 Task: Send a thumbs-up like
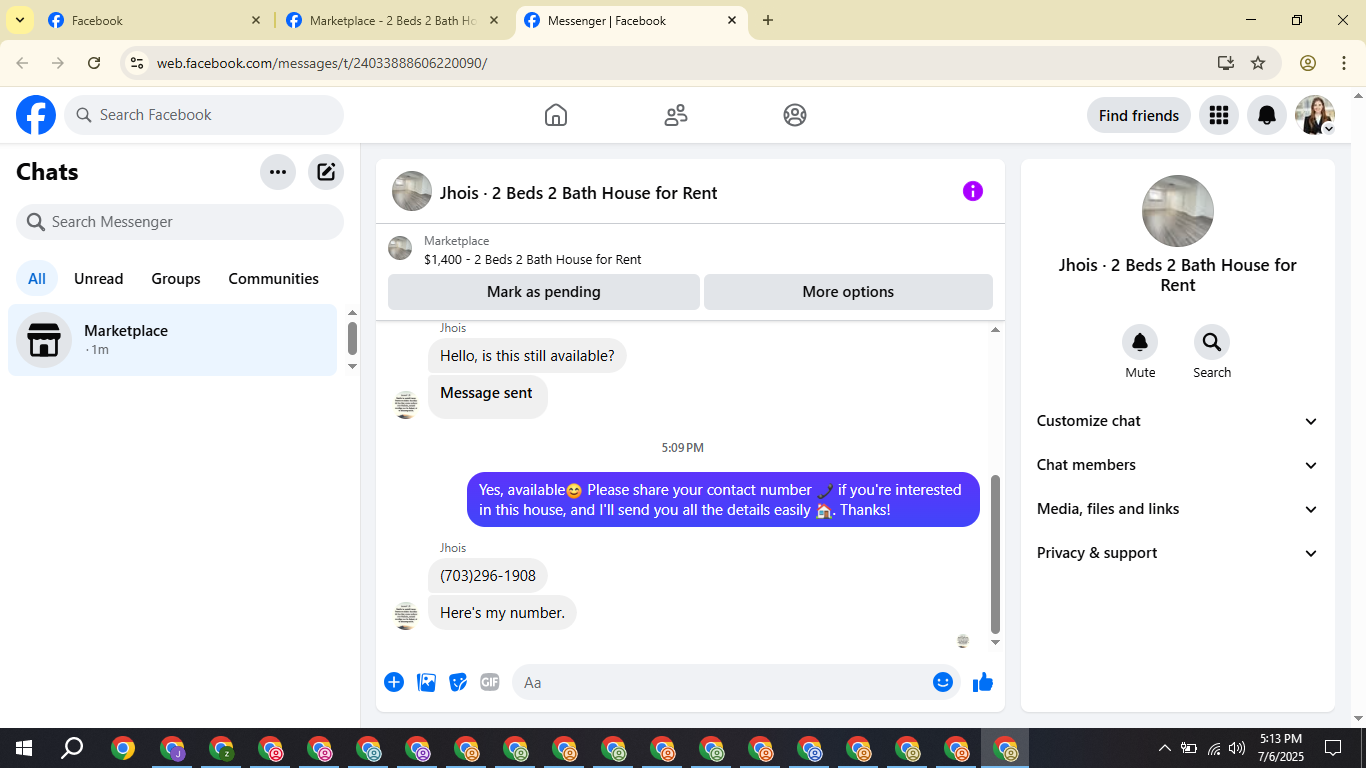(x=983, y=682)
